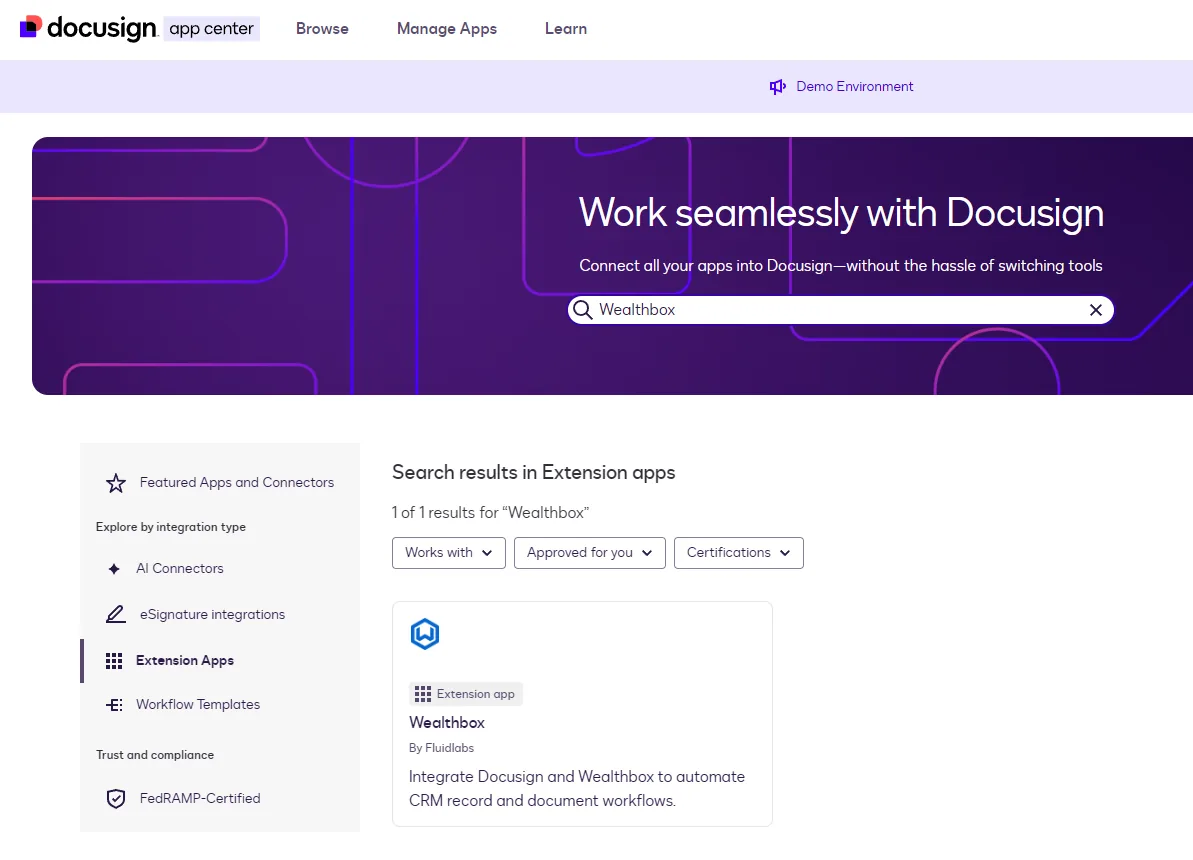
Task: Open the Browse menu
Action: point(322,29)
